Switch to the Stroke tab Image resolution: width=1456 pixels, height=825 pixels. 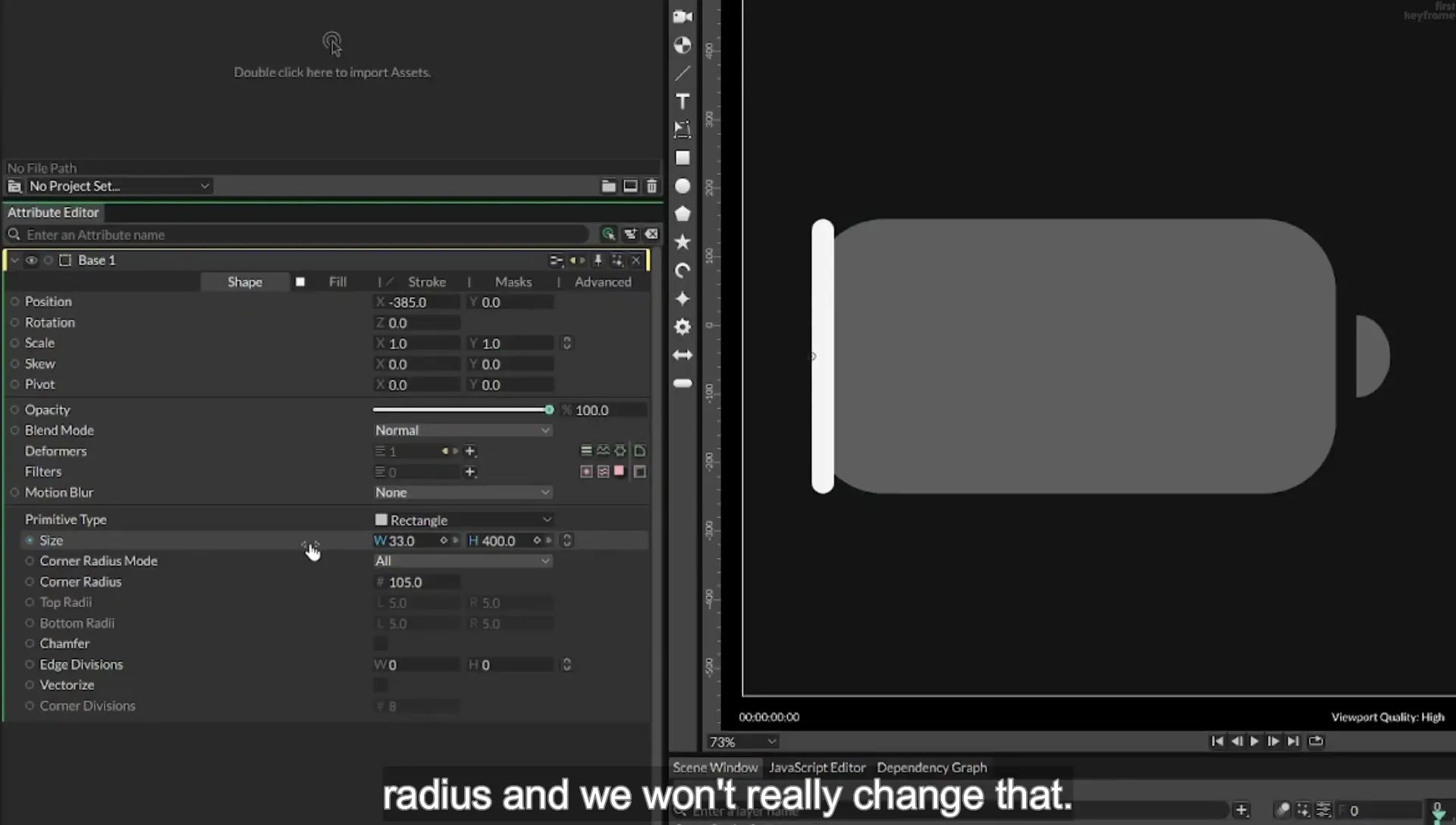click(x=427, y=282)
